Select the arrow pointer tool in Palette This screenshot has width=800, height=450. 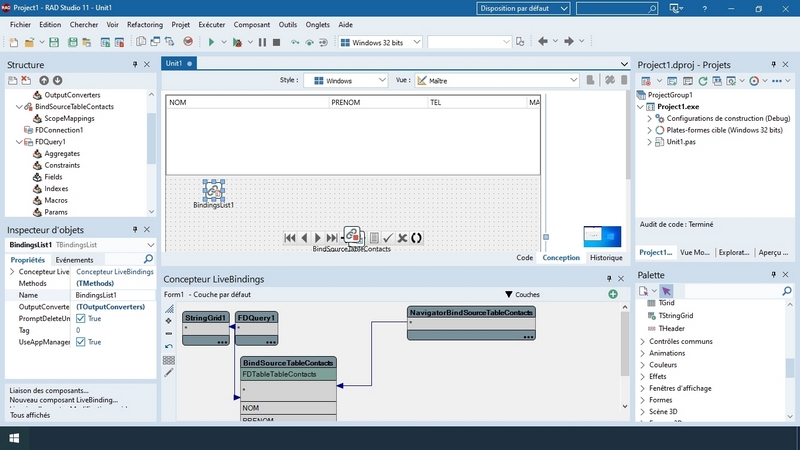(x=666, y=291)
